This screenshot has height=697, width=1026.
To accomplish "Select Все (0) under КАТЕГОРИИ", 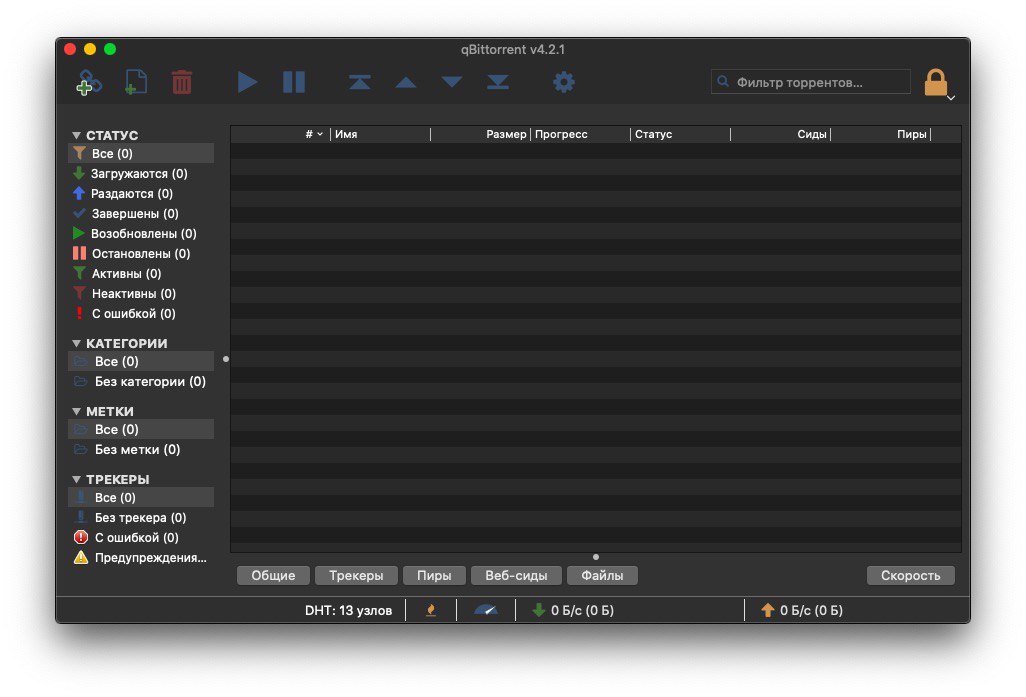I will [141, 361].
